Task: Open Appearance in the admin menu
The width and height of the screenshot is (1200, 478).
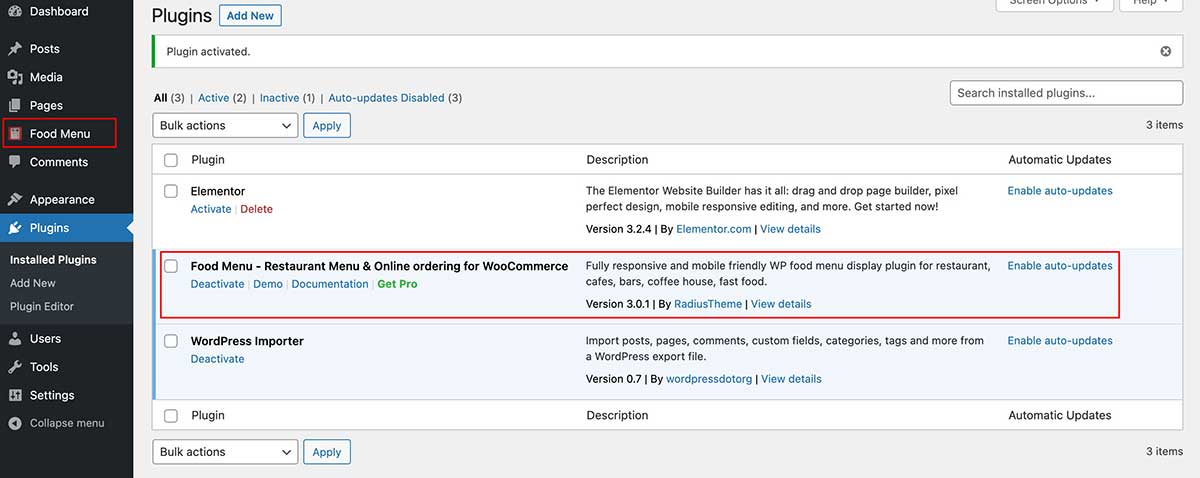Action: click(x=62, y=200)
